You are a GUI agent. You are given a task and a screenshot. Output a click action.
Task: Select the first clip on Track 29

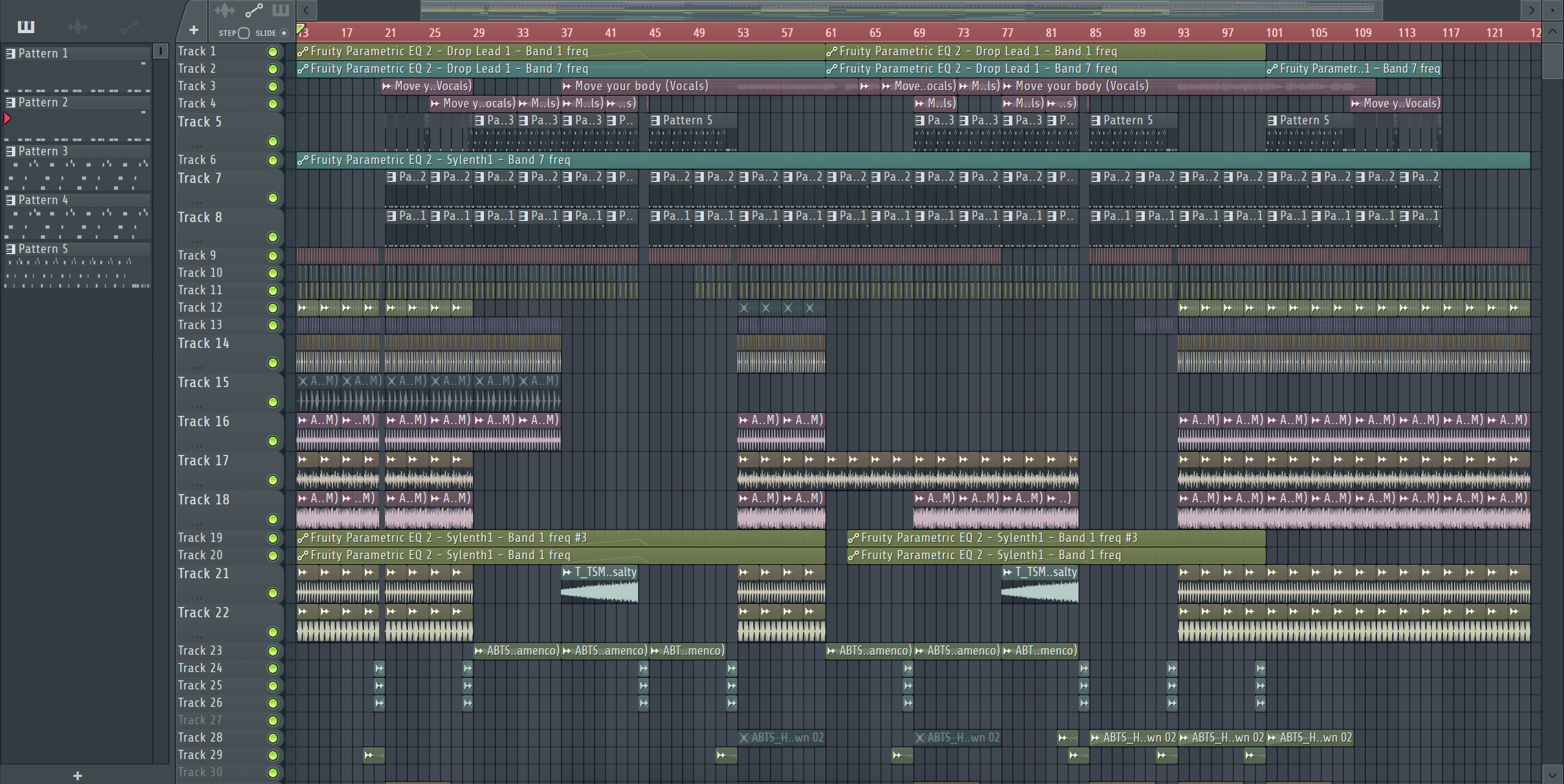374,755
